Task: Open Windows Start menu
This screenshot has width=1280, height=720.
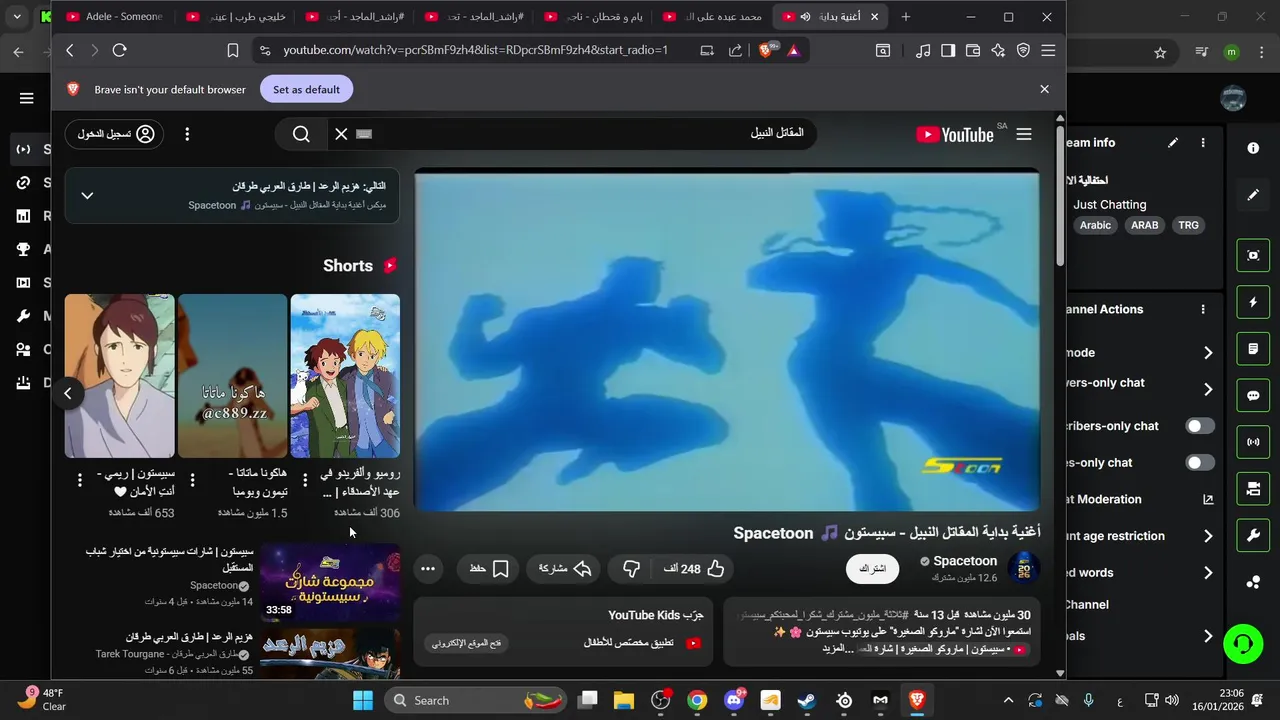Action: (362, 700)
